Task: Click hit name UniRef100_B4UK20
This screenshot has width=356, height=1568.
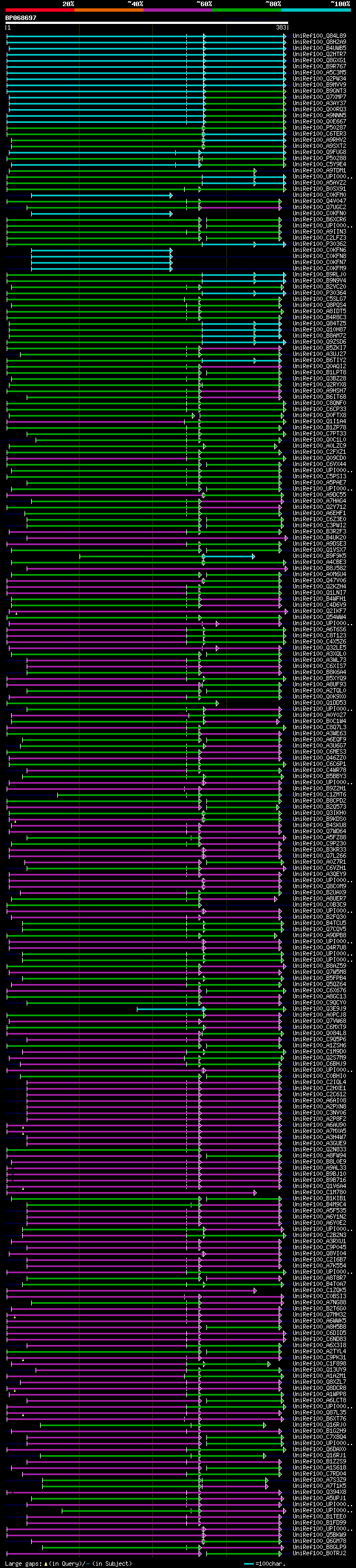Action: (319, 538)
